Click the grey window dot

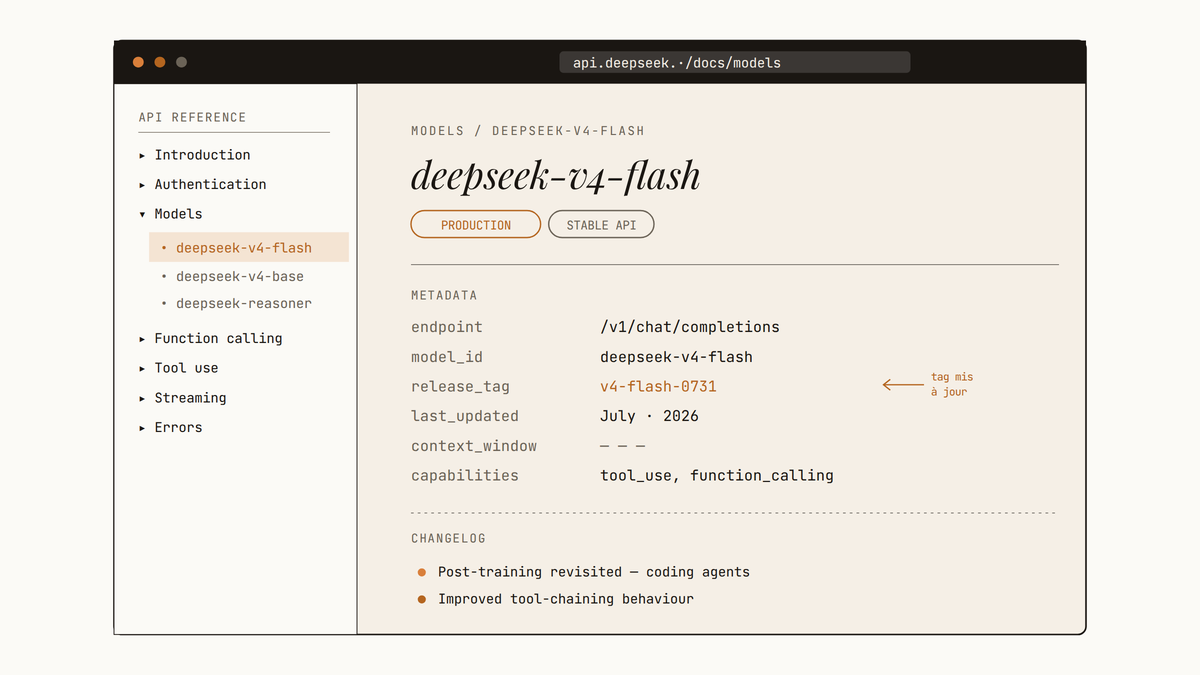[181, 62]
